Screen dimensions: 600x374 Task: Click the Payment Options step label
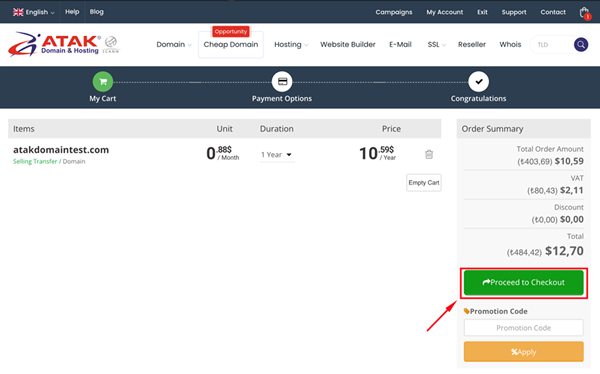[282, 98]
